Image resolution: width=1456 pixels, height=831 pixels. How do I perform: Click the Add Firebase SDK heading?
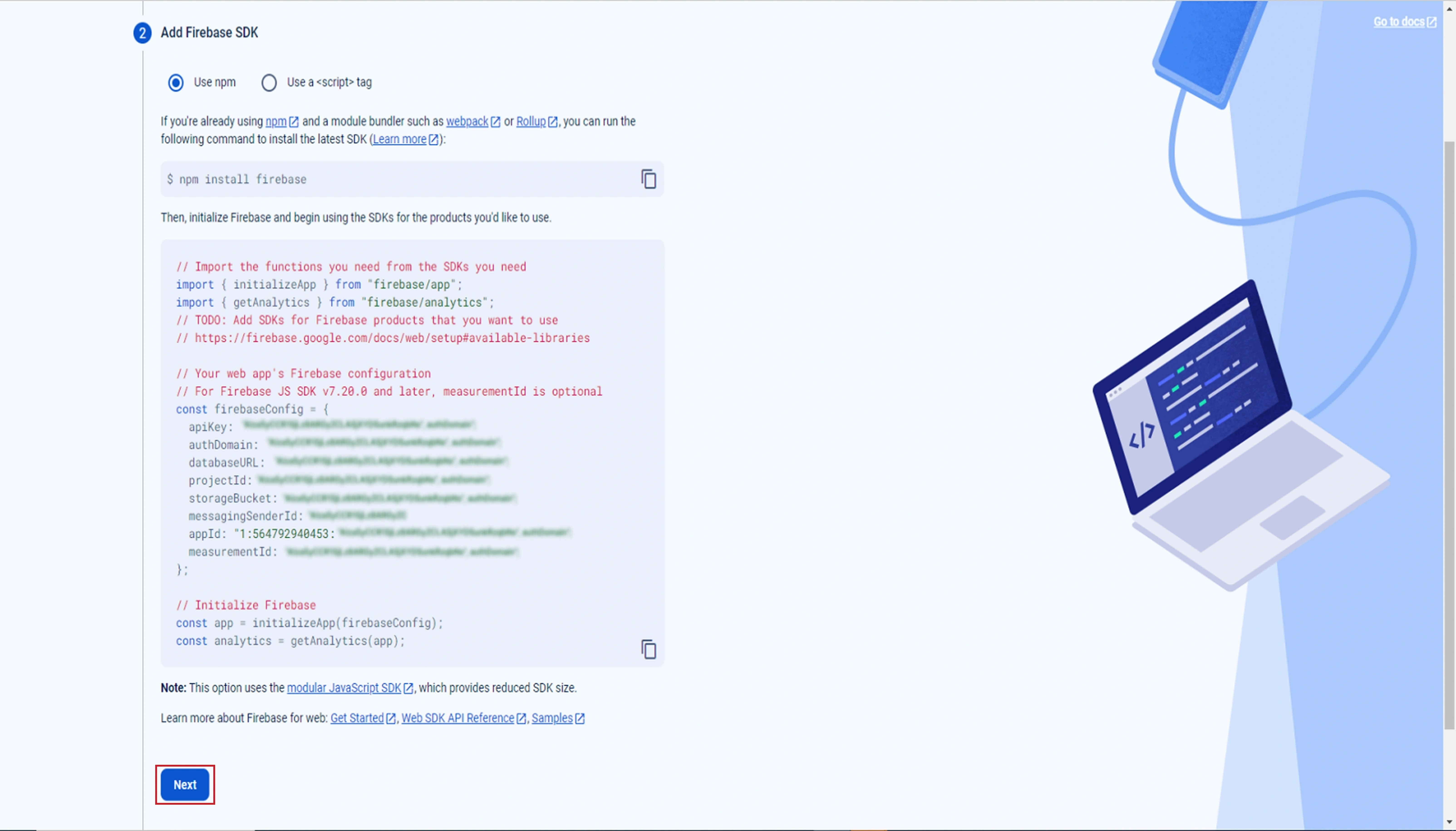[209, 32]
